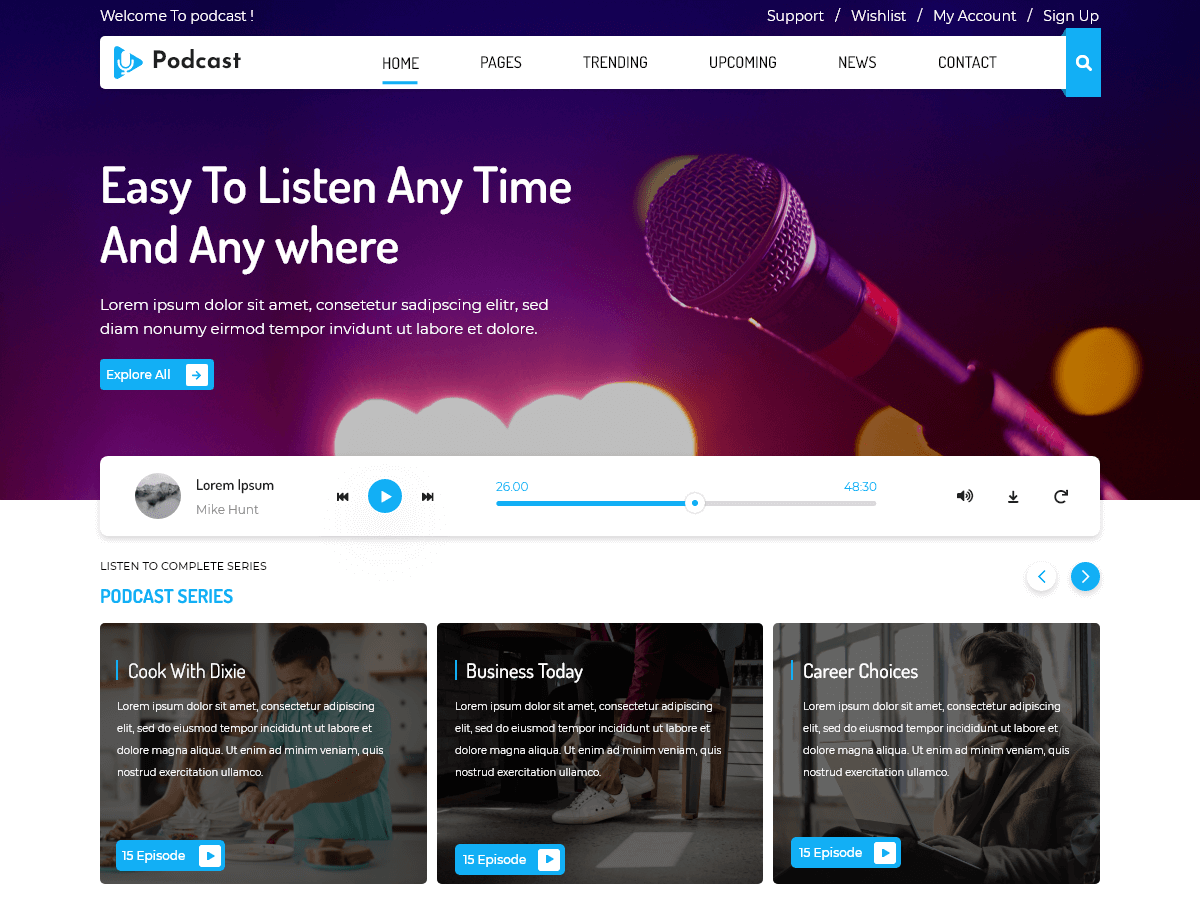The image size is (1200, 900).
Task: Open the search panel
Action: click(1083, 62)
